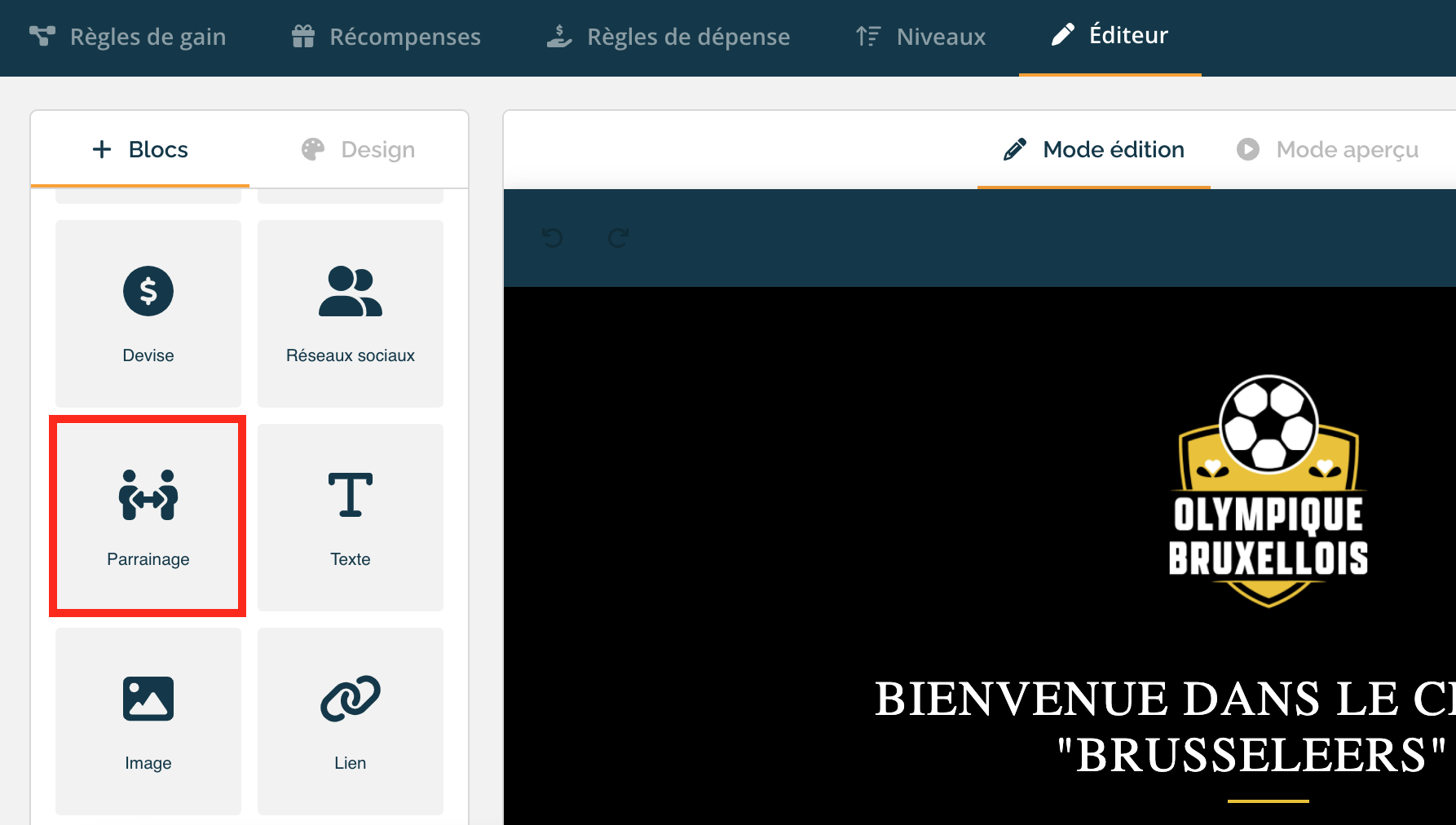This screenshot has height=825, width=1456.
Task: Add the Réseaux sociaux block
Action: [x=351, y=314]
